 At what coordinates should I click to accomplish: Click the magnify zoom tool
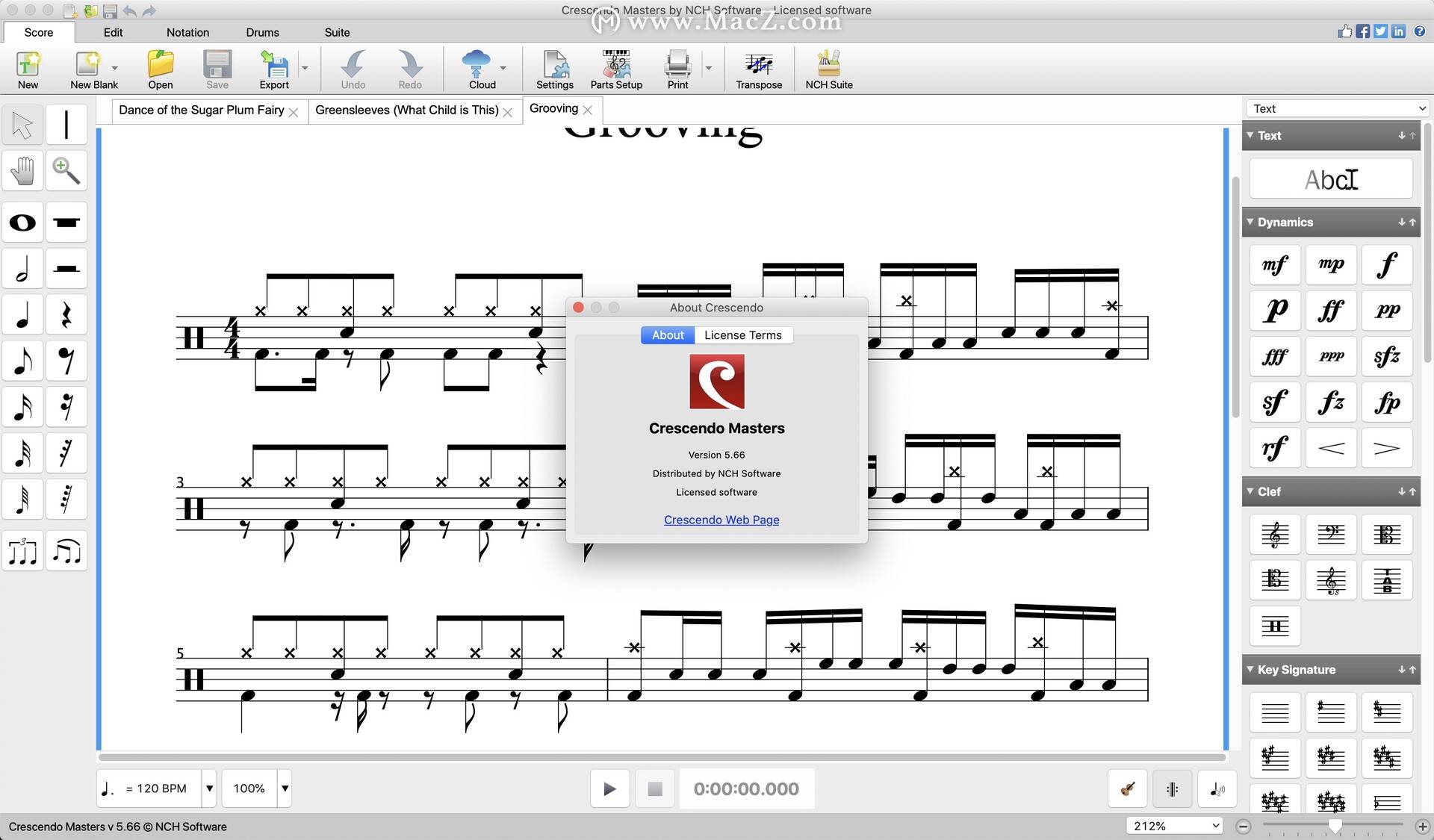click(x=65, y=170)
